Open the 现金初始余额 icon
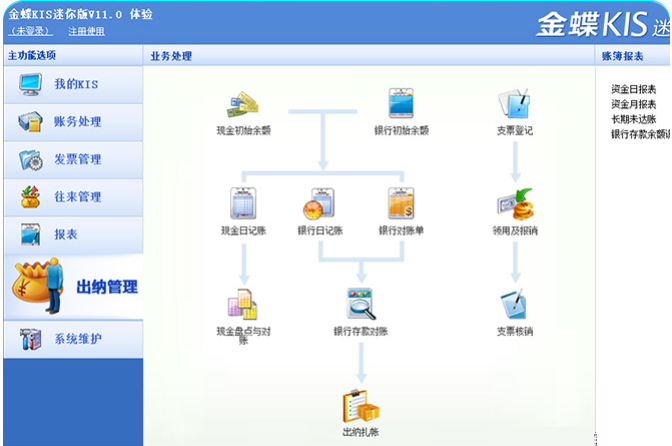Viewport: 672px width, 446px height. pyautogui.click(x=243, y=104)
